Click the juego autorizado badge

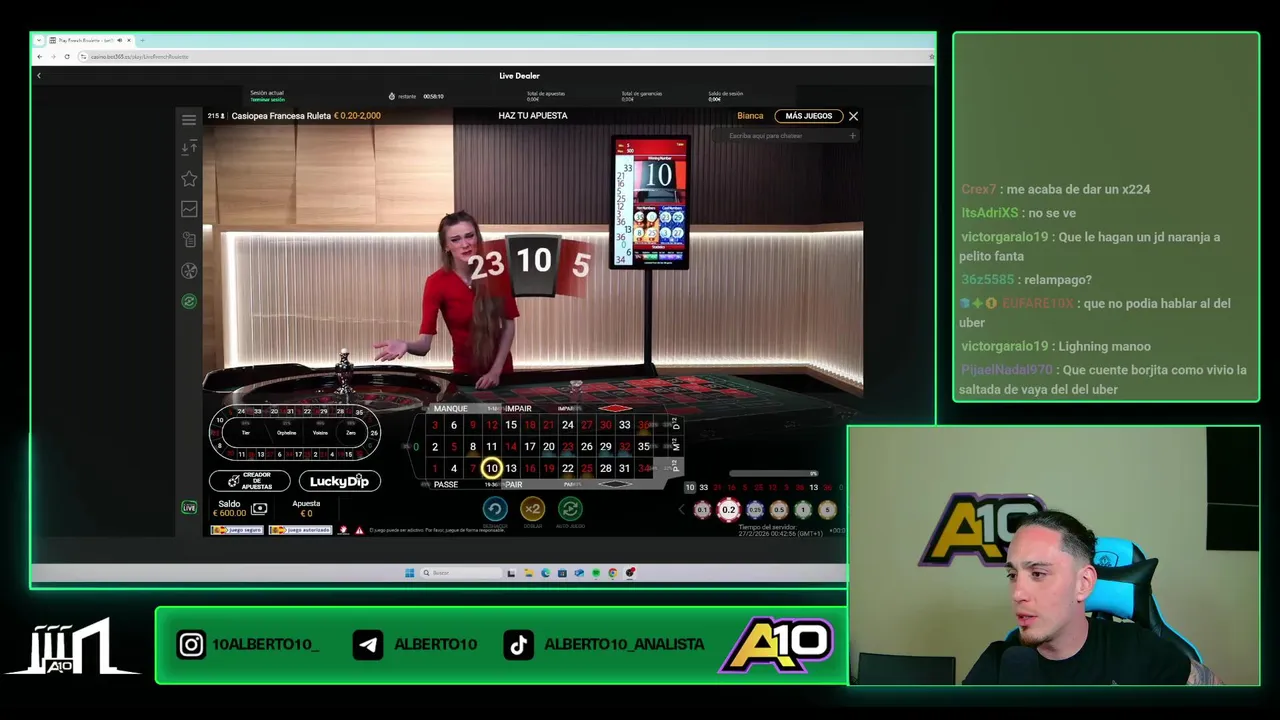tap(300, 530)
